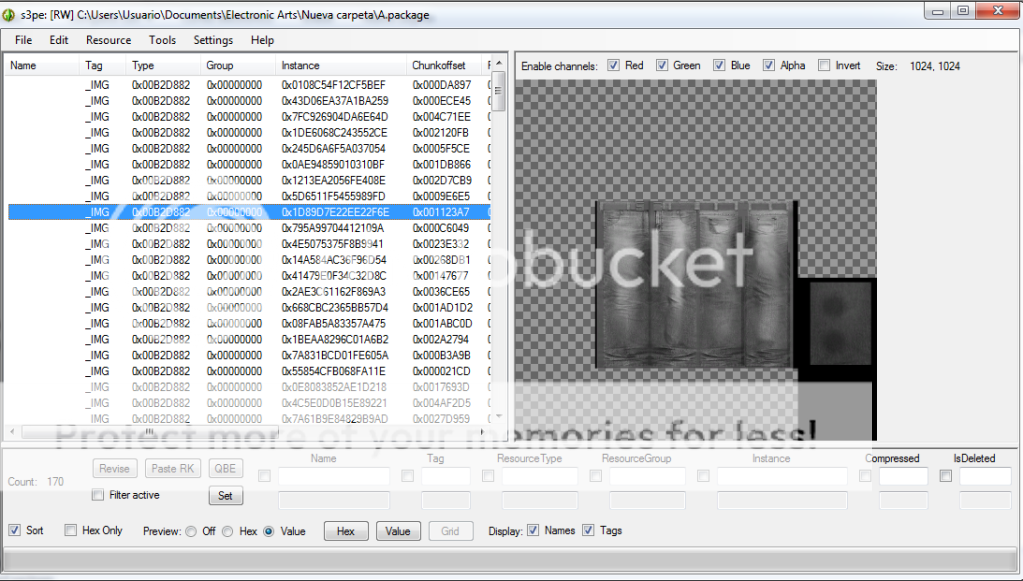The height and width of the screenshot is (581, 1023).
Task: Sort list by the Instance column header
Action: tap(300, 66)
